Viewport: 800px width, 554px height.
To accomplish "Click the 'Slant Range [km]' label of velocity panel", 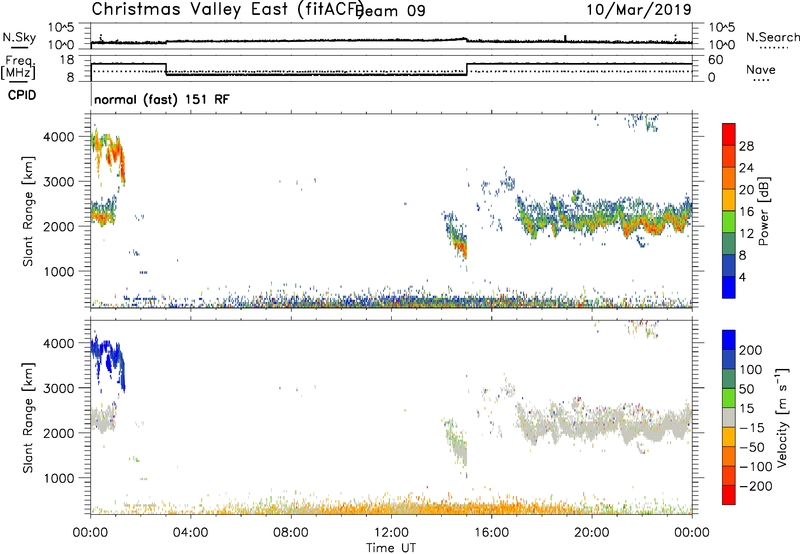I will click(28, 417).
